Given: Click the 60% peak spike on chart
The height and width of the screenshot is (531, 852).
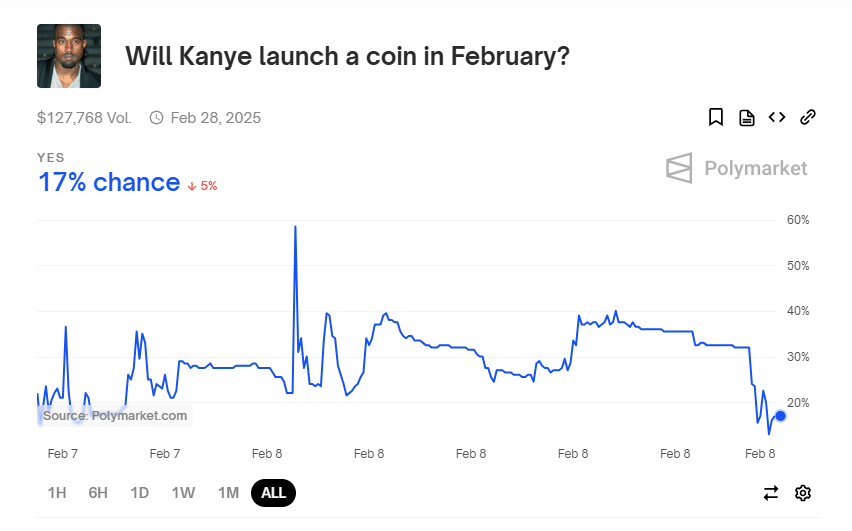Looking at the screenshot, I should tap(295, 227).
